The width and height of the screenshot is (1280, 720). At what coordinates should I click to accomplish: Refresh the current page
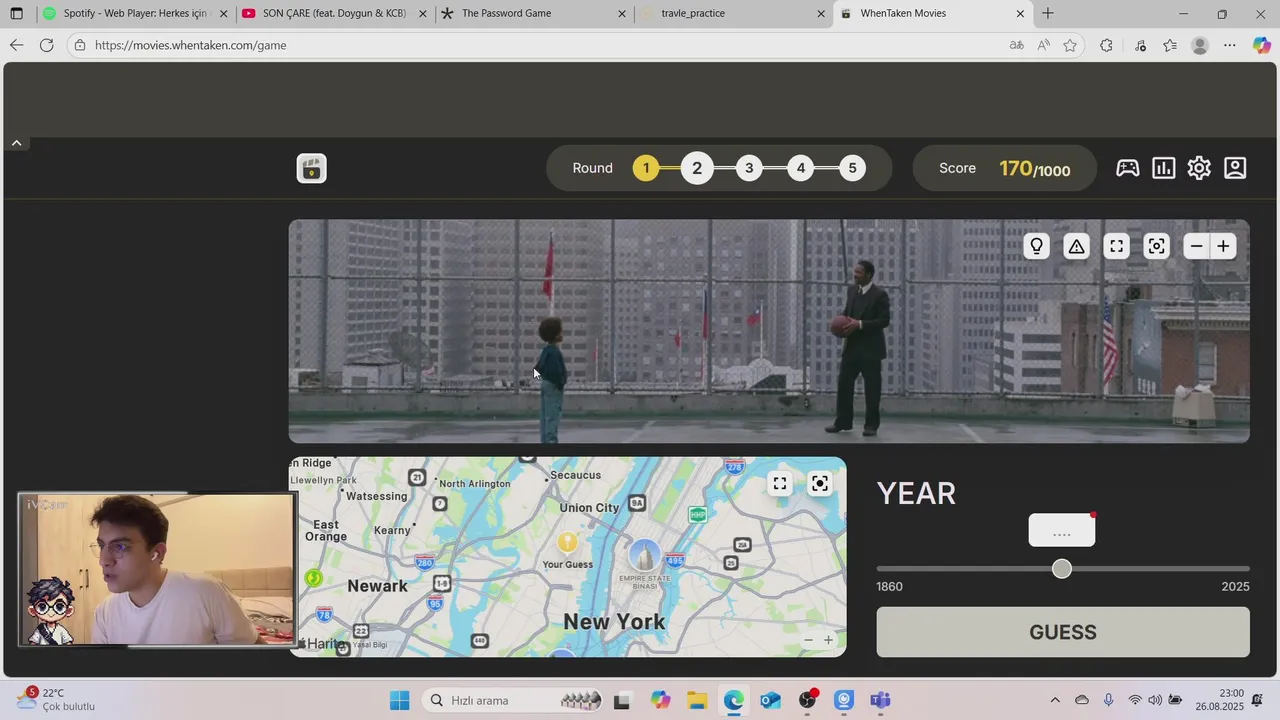[x=46, y=45]
